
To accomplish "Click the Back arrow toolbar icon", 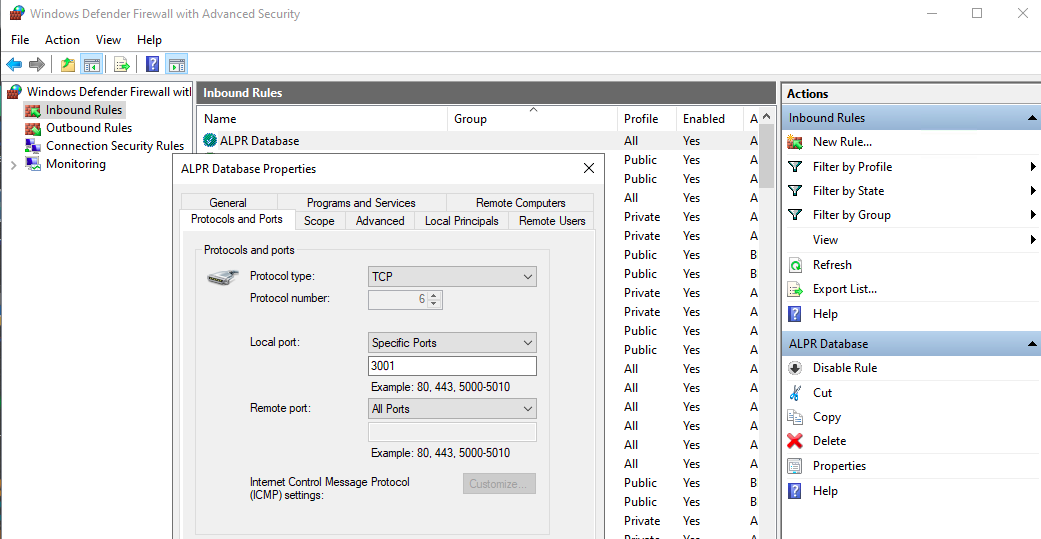I will (14, 64).
